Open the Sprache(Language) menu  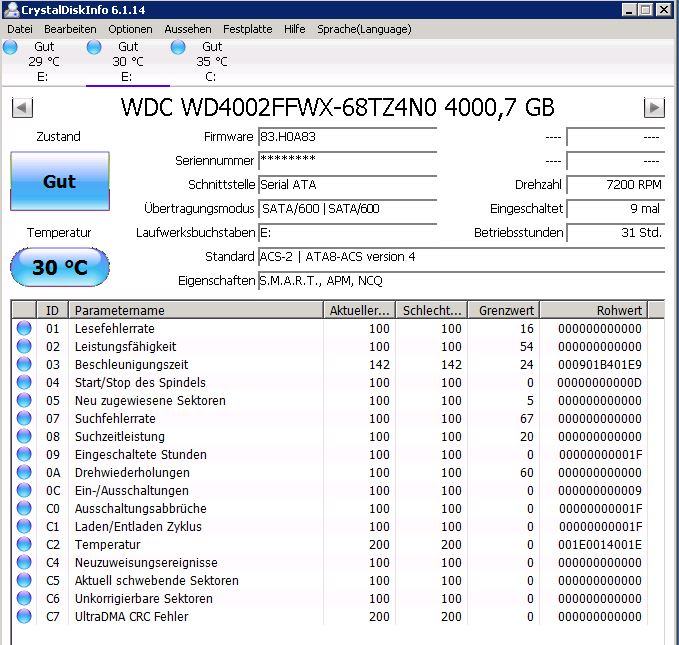[x=364, y=29]
